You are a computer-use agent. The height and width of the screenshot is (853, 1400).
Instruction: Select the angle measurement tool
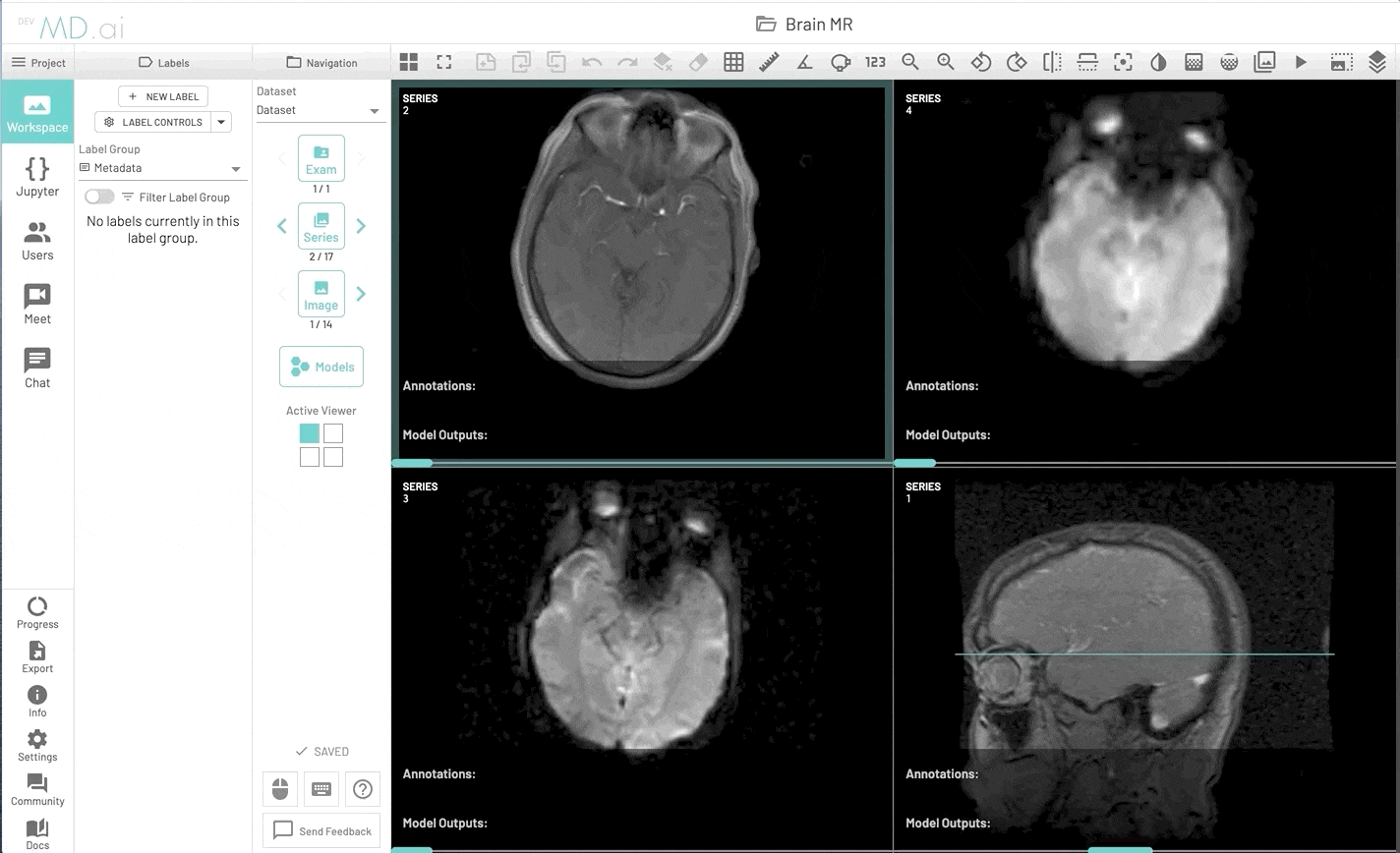coord(804,62)
